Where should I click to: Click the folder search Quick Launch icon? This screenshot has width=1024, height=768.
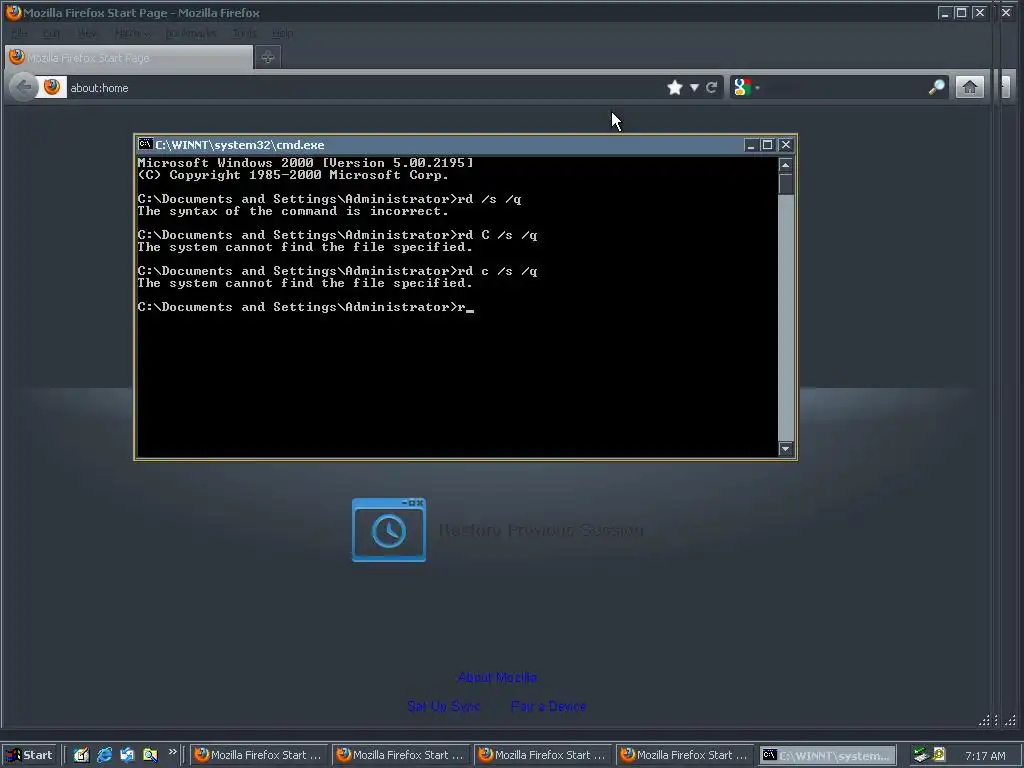click(x=150, y=755)
